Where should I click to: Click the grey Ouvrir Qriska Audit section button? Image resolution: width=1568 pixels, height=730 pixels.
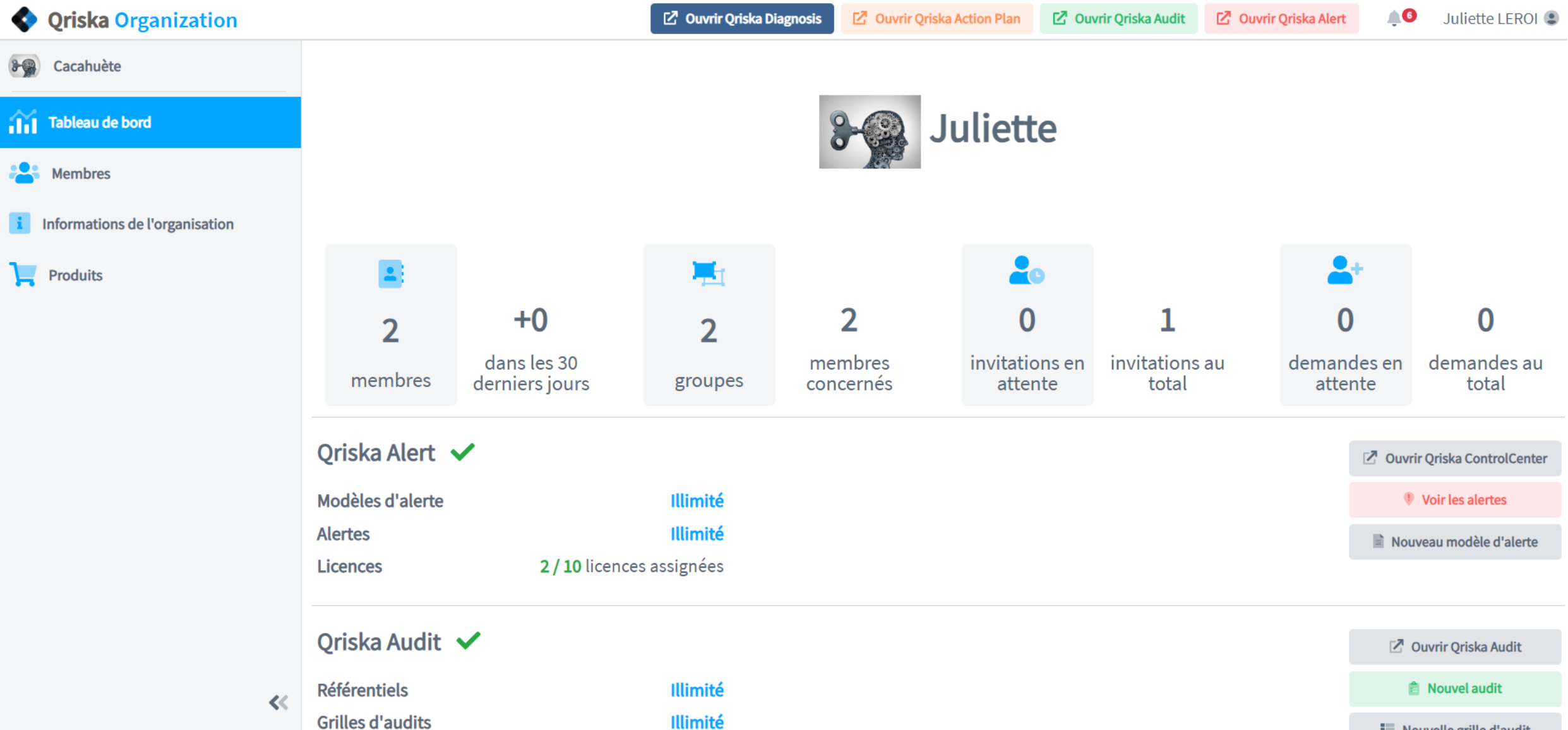point(1455,647)
